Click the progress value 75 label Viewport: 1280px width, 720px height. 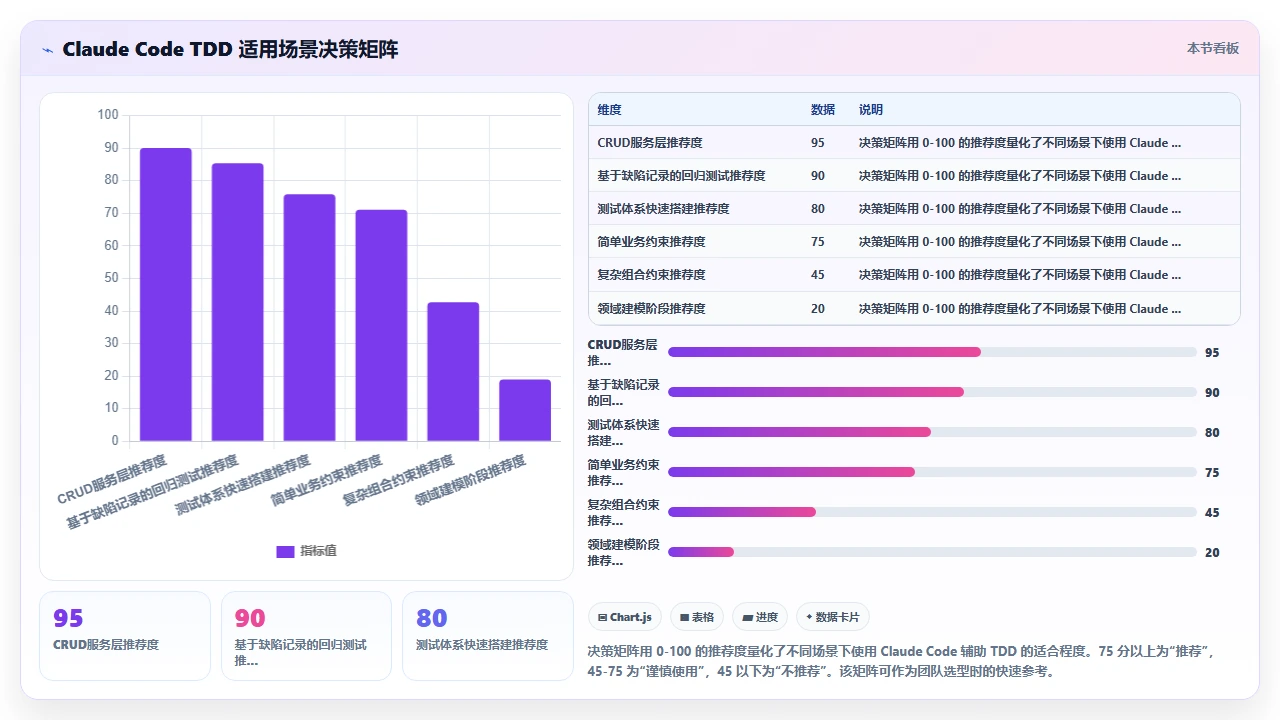[x=1212, y=472]
